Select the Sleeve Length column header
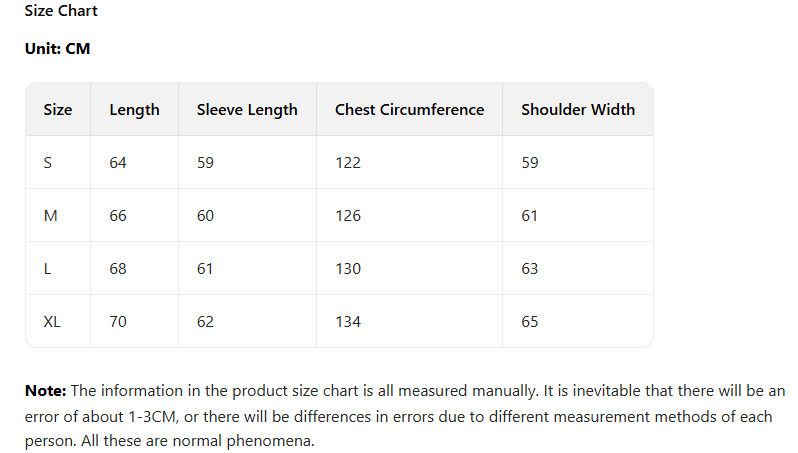 [x=247, y=110]
